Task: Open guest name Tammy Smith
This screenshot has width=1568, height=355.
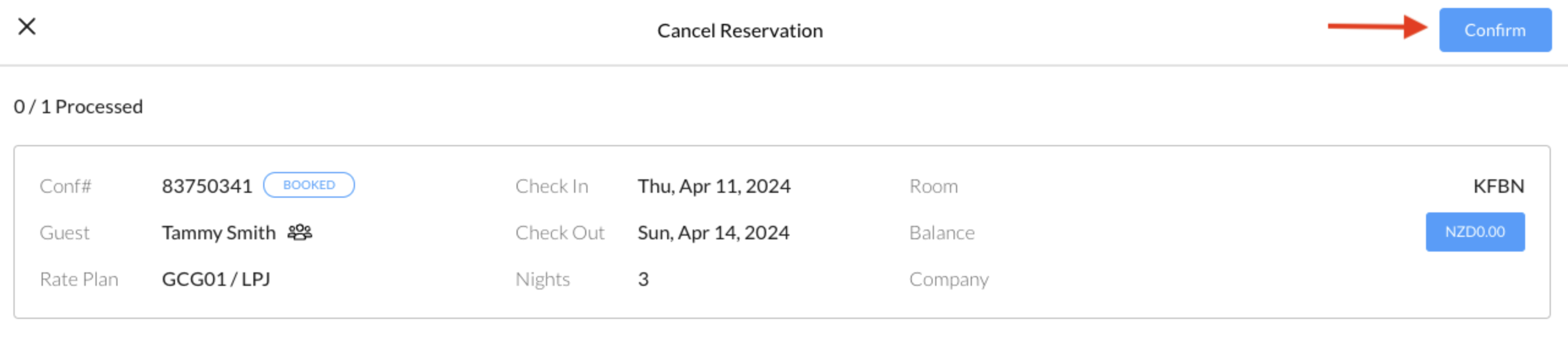Action: click(218, 232)
